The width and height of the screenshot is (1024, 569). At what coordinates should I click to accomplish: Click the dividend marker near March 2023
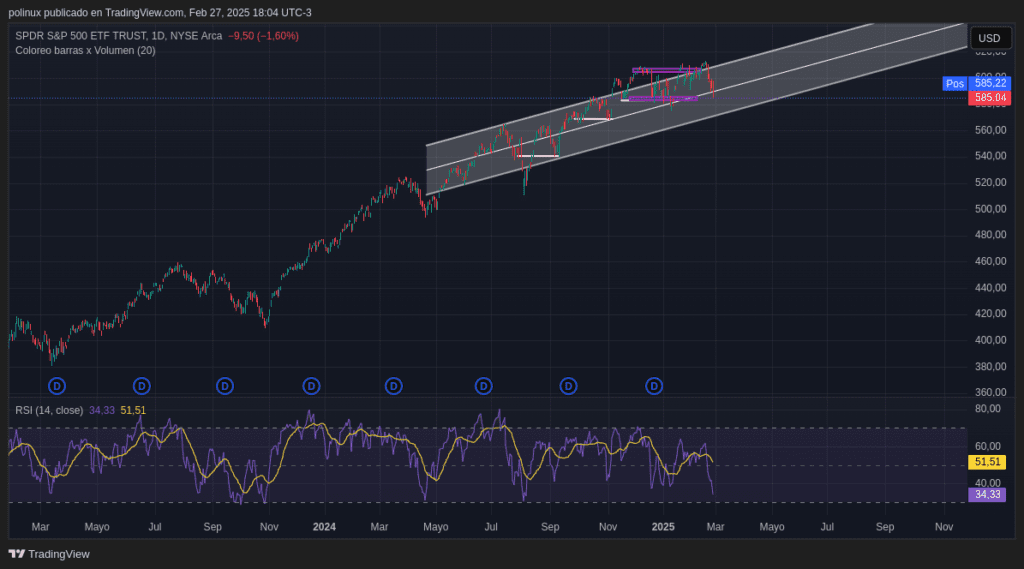click(x=57, y=386)
